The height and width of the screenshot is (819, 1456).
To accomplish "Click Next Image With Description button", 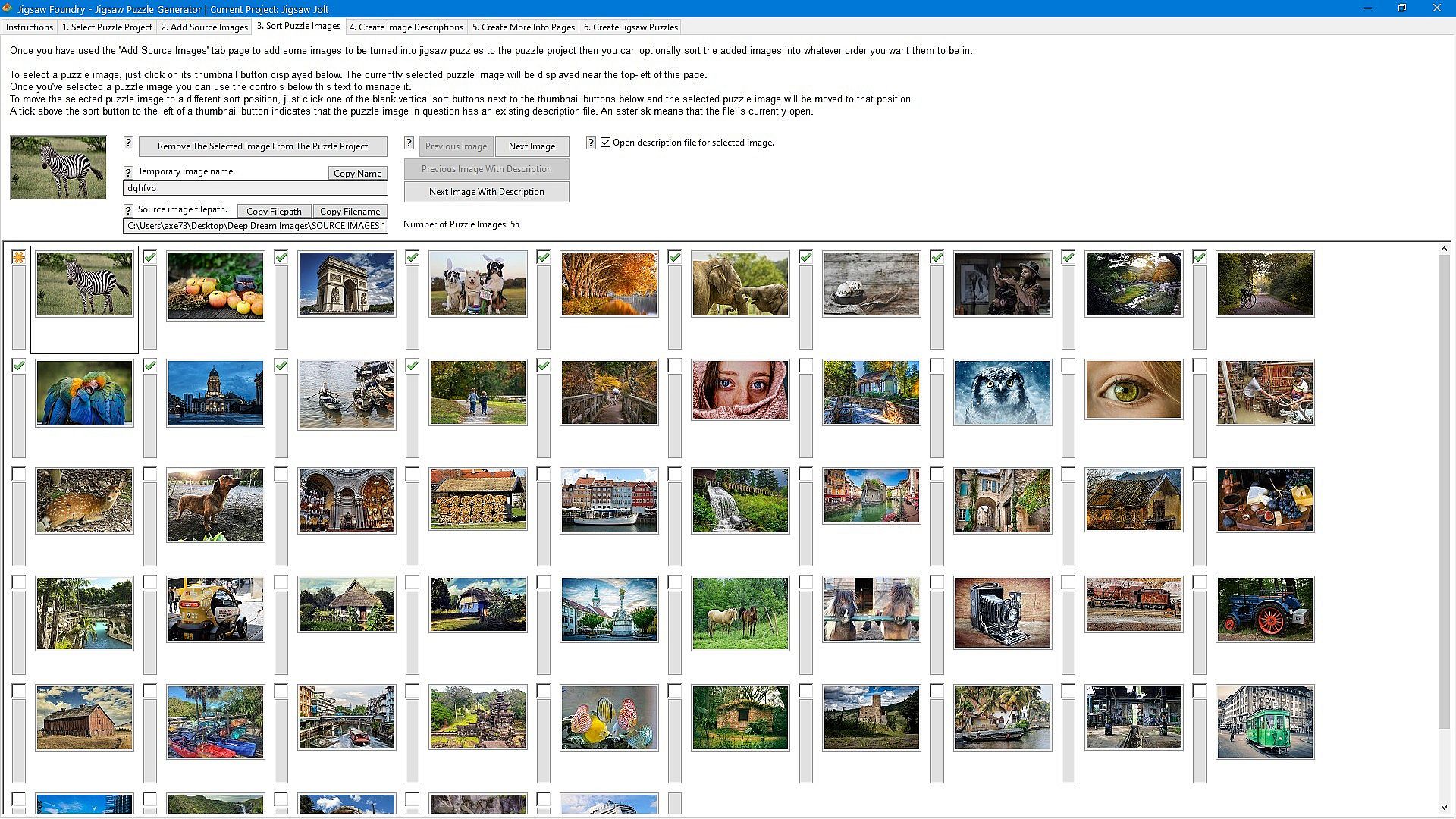I will (x=486, y=192).
